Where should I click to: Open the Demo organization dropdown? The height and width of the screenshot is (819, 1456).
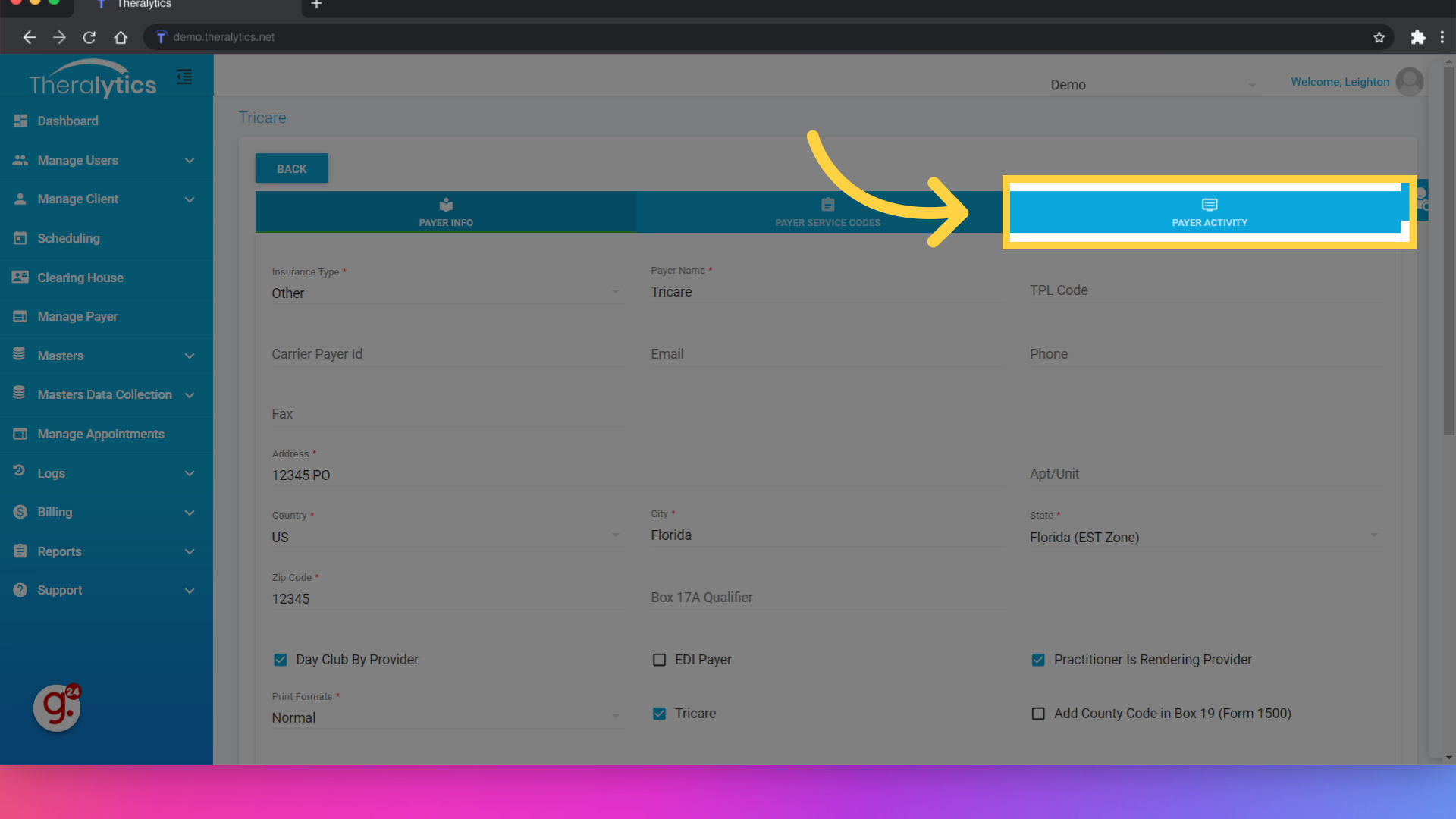[1153, 85]
